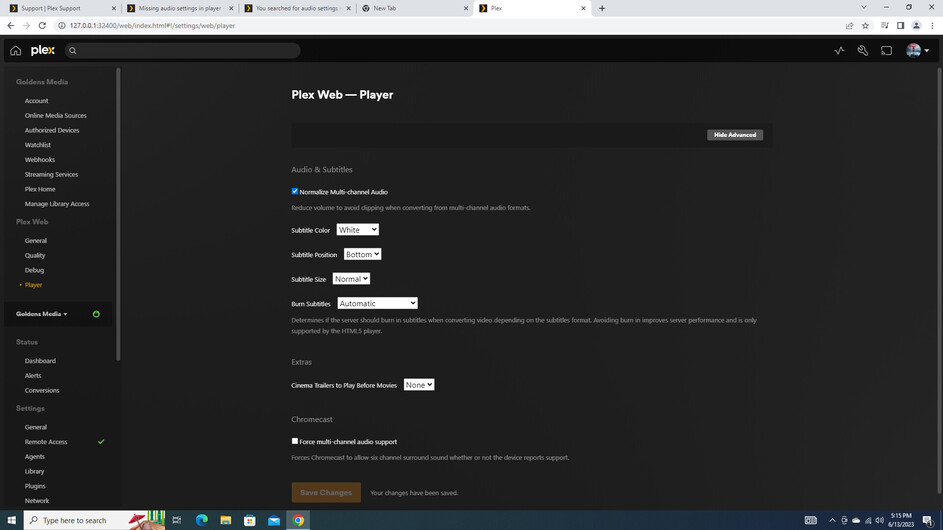
Task: Open Remote Access settings
Action: point(46,442)
